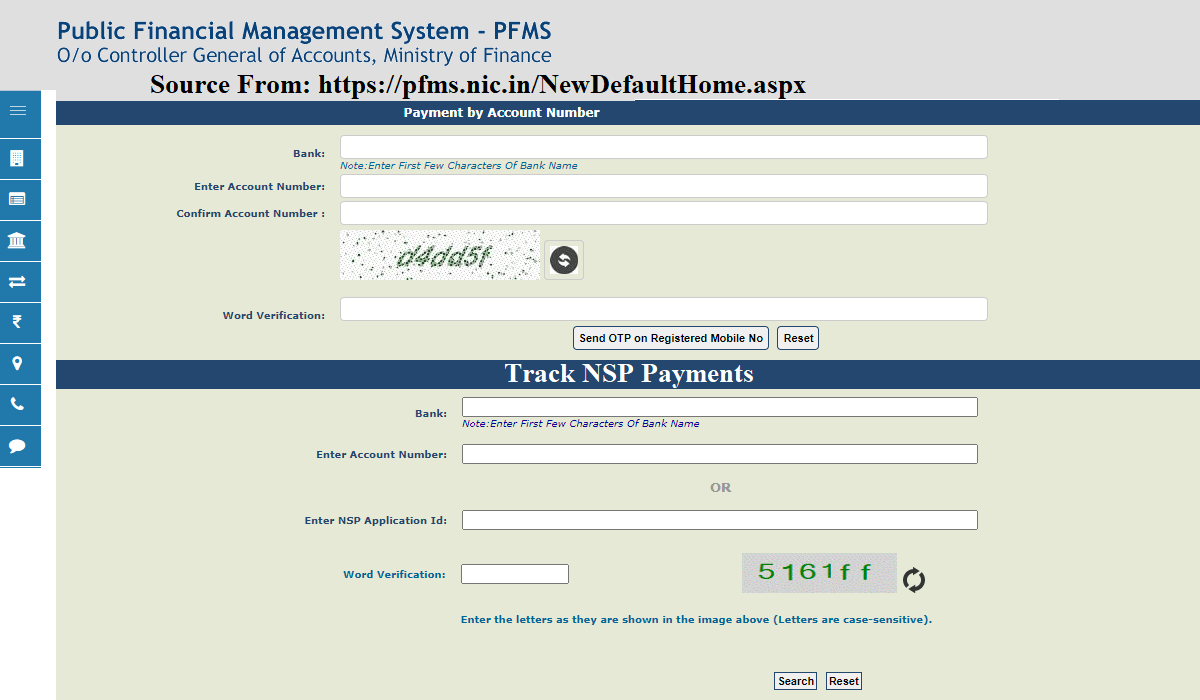The height and width of the screenshot is (700, 1200).
Task: Click Send OTP on Registered Mobile No
Action: (x=671, y=338)
